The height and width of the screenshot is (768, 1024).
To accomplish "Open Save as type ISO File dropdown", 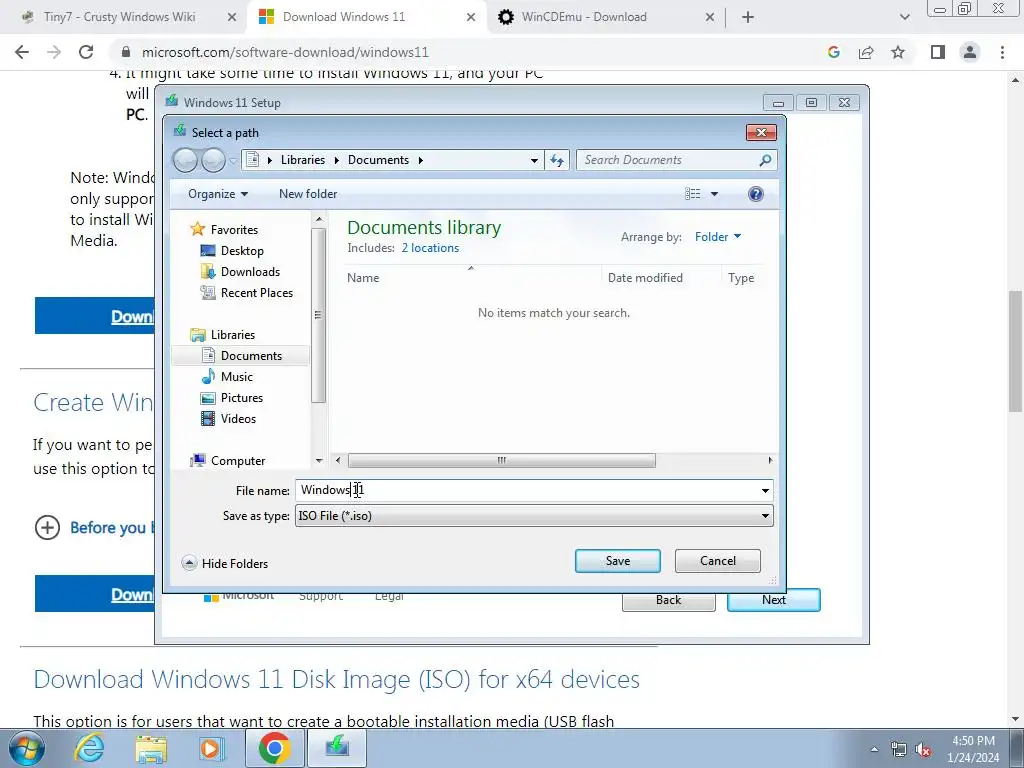I will click(x=534, y=516).
